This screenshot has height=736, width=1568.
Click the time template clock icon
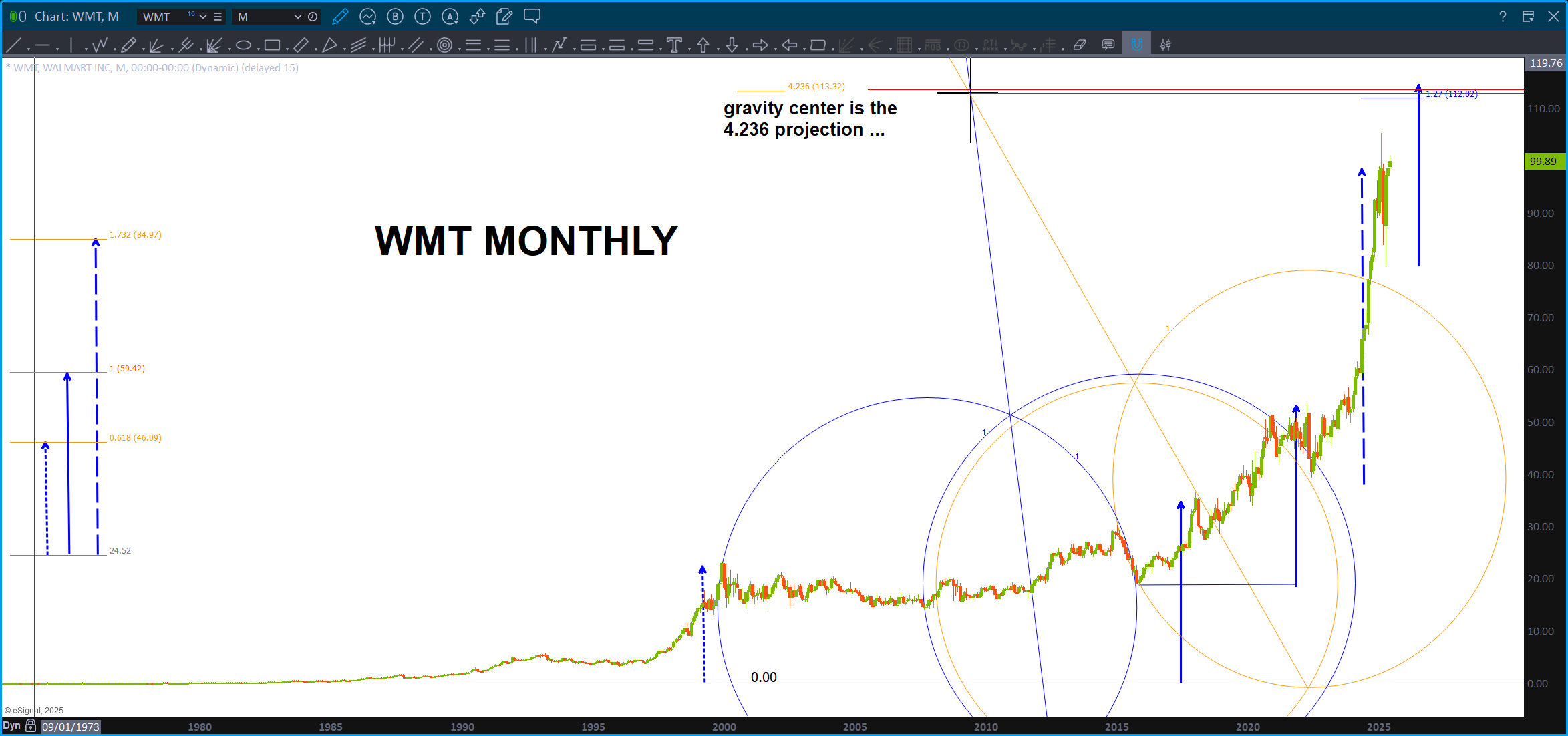pos(313,17)
